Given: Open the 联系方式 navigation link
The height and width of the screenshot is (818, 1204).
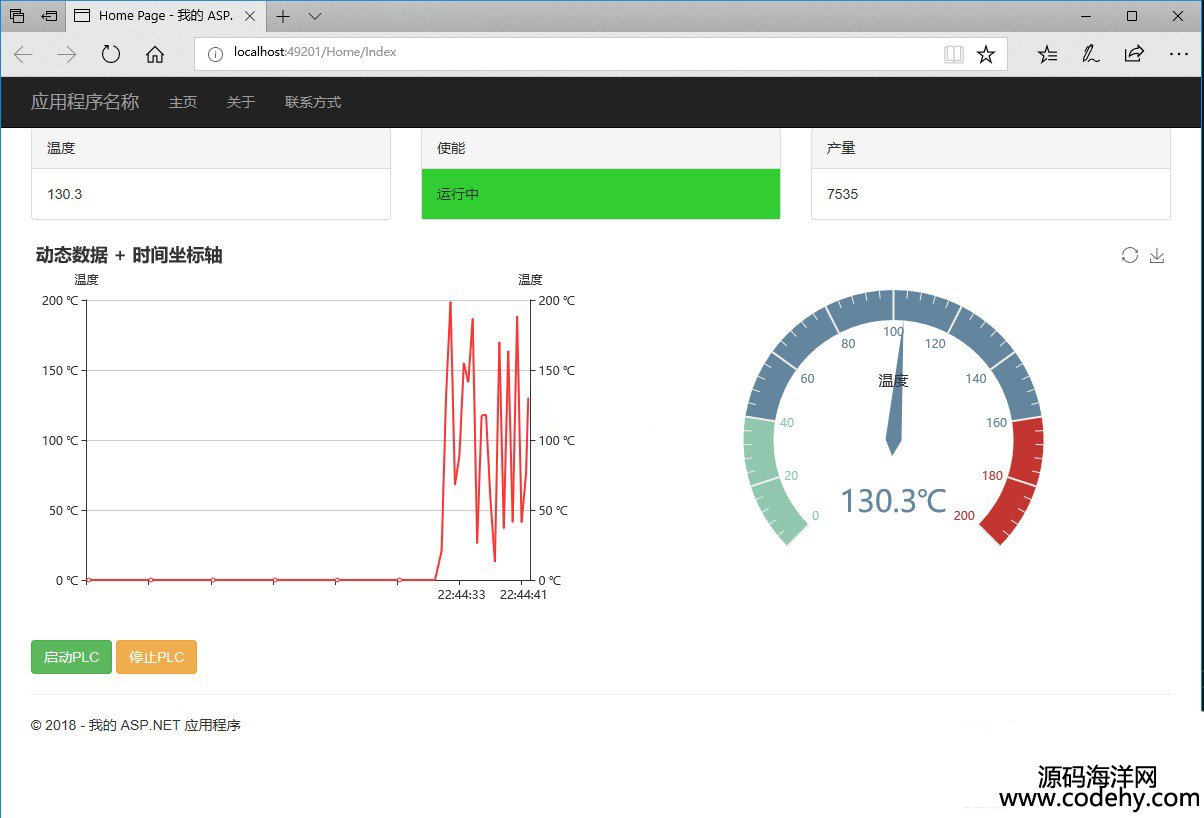Looking at the screenshot, I should pos(313,102).
